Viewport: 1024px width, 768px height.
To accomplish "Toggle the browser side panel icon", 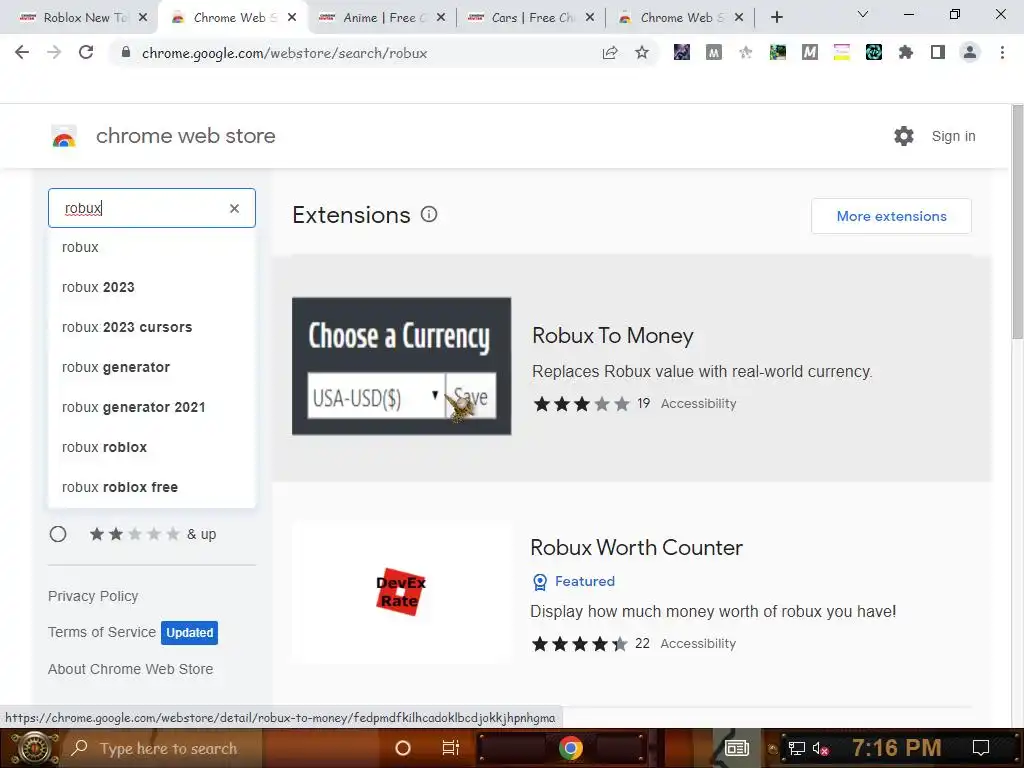I will point(938,52).
